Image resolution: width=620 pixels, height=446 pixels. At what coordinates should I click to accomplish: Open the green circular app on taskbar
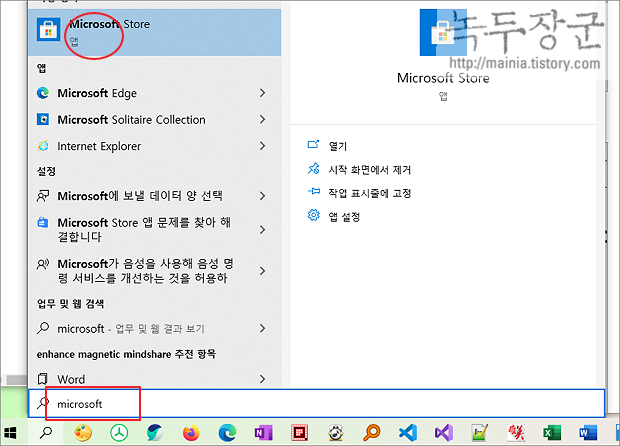tap(119, 433)
